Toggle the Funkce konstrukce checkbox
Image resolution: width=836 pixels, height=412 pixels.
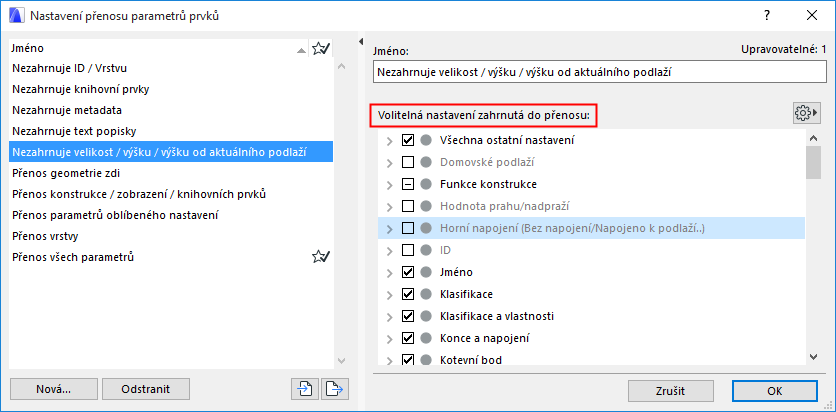[408, 185]
